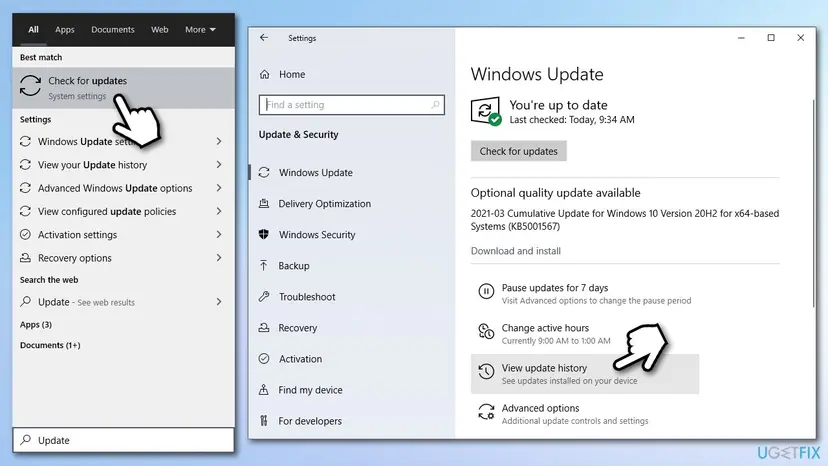Click the Windows Security shield icon

coord(264,235)
